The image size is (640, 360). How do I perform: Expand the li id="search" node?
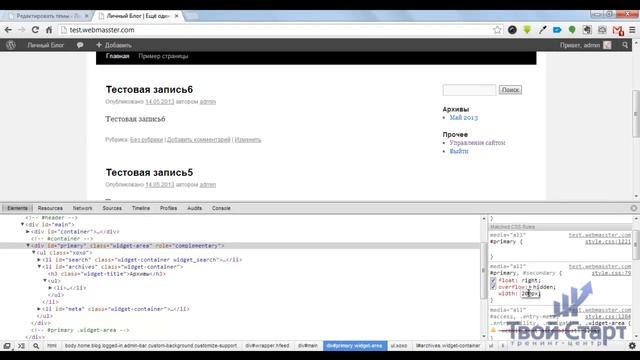coord(39,260)
